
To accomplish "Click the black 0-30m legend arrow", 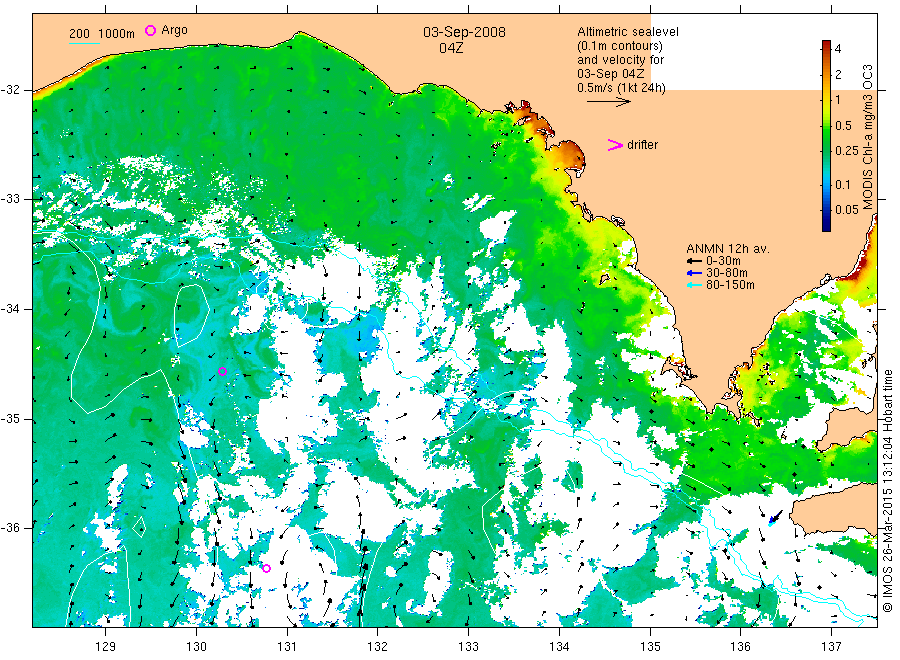I will [x=695, y=261].
